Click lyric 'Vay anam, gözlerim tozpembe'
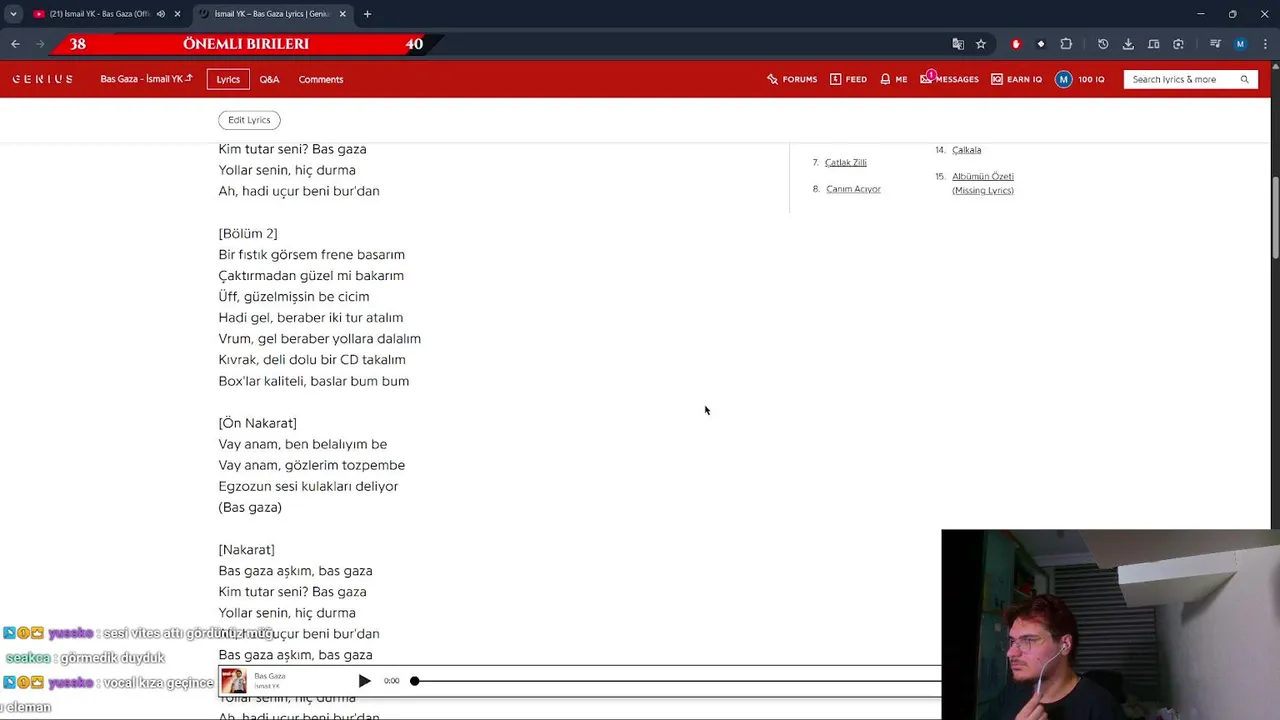Viewport: 1280px width, 720px height. point(312,465)
